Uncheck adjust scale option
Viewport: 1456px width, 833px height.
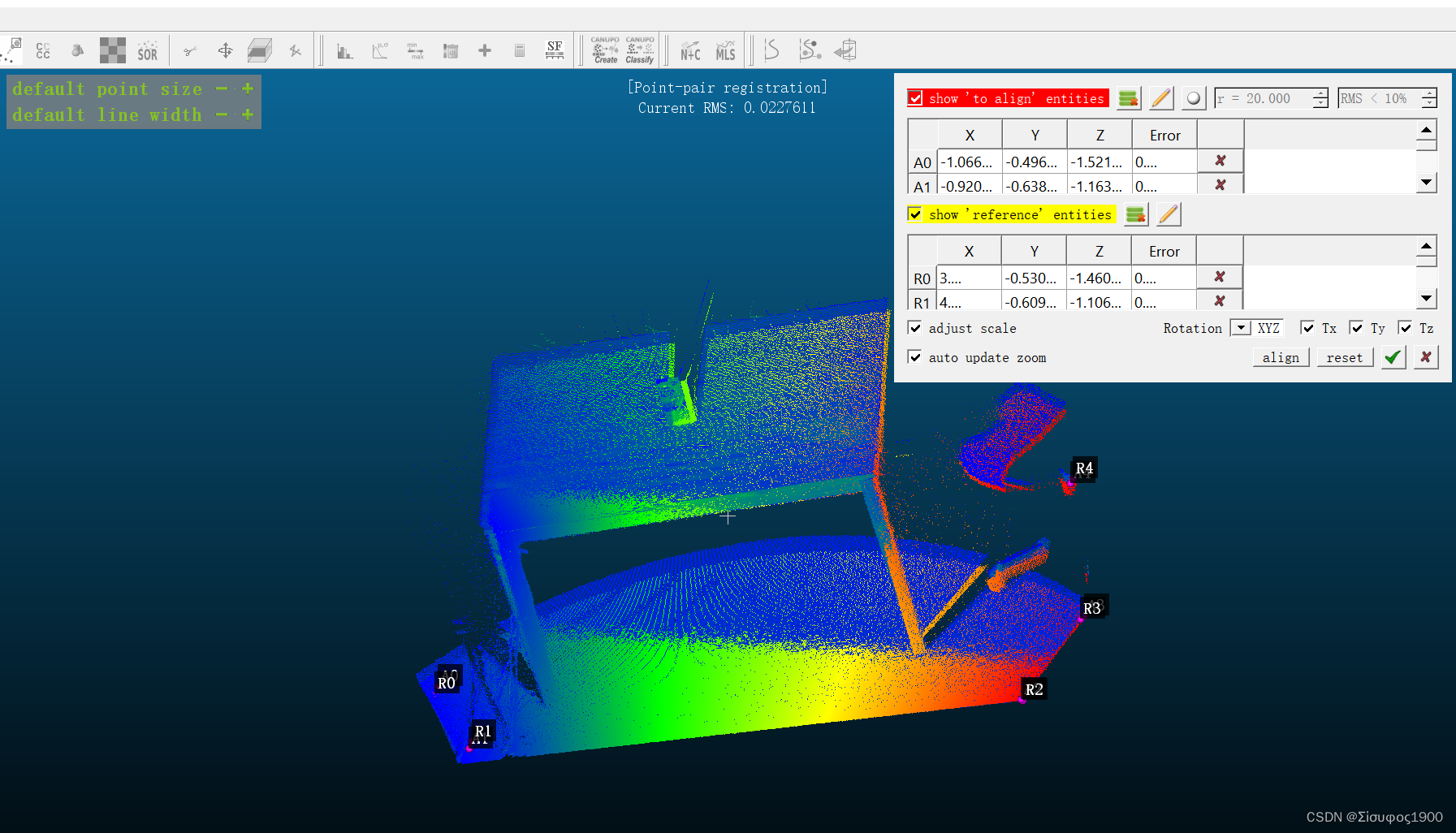915,328
